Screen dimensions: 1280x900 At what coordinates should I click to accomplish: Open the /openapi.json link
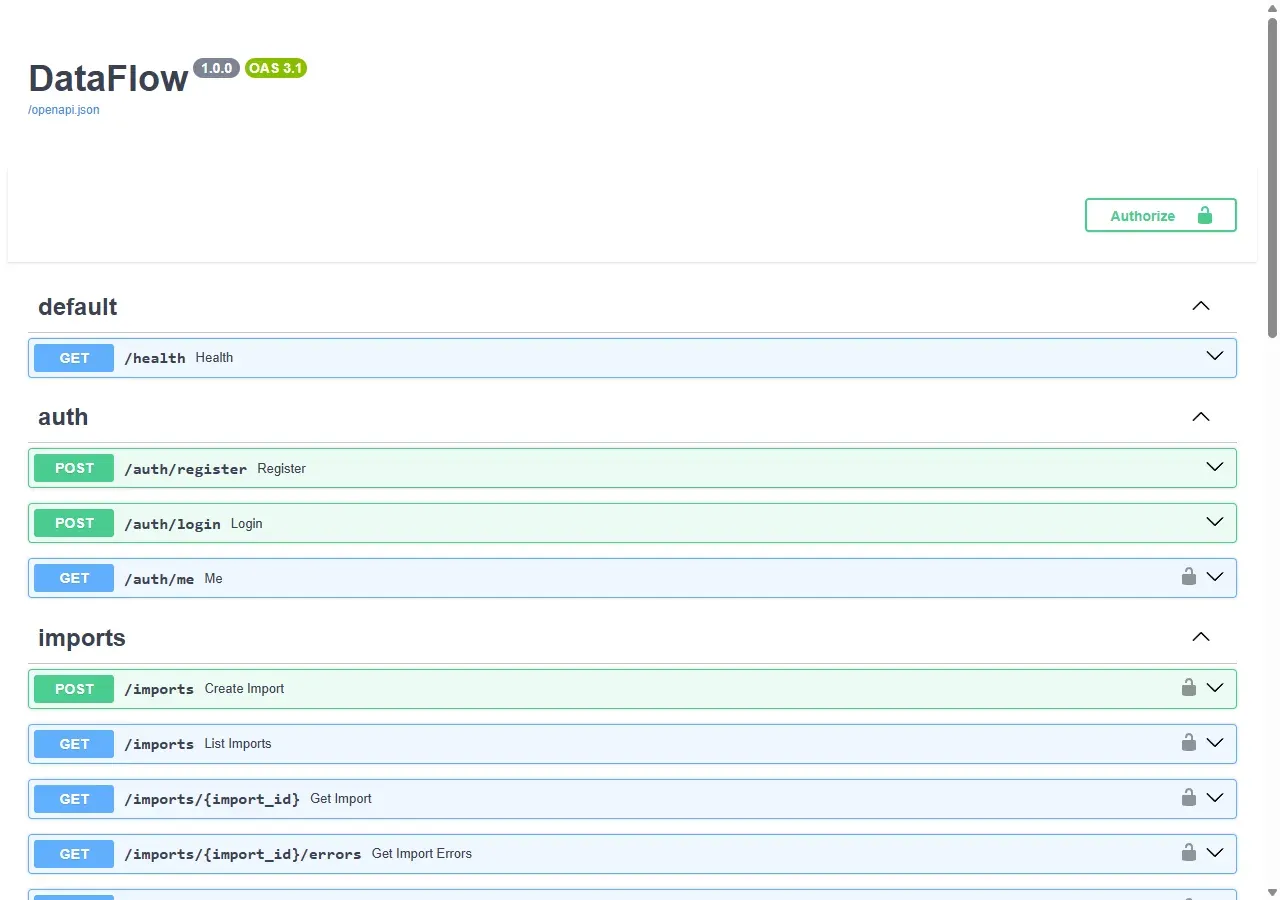pos(64,110)
